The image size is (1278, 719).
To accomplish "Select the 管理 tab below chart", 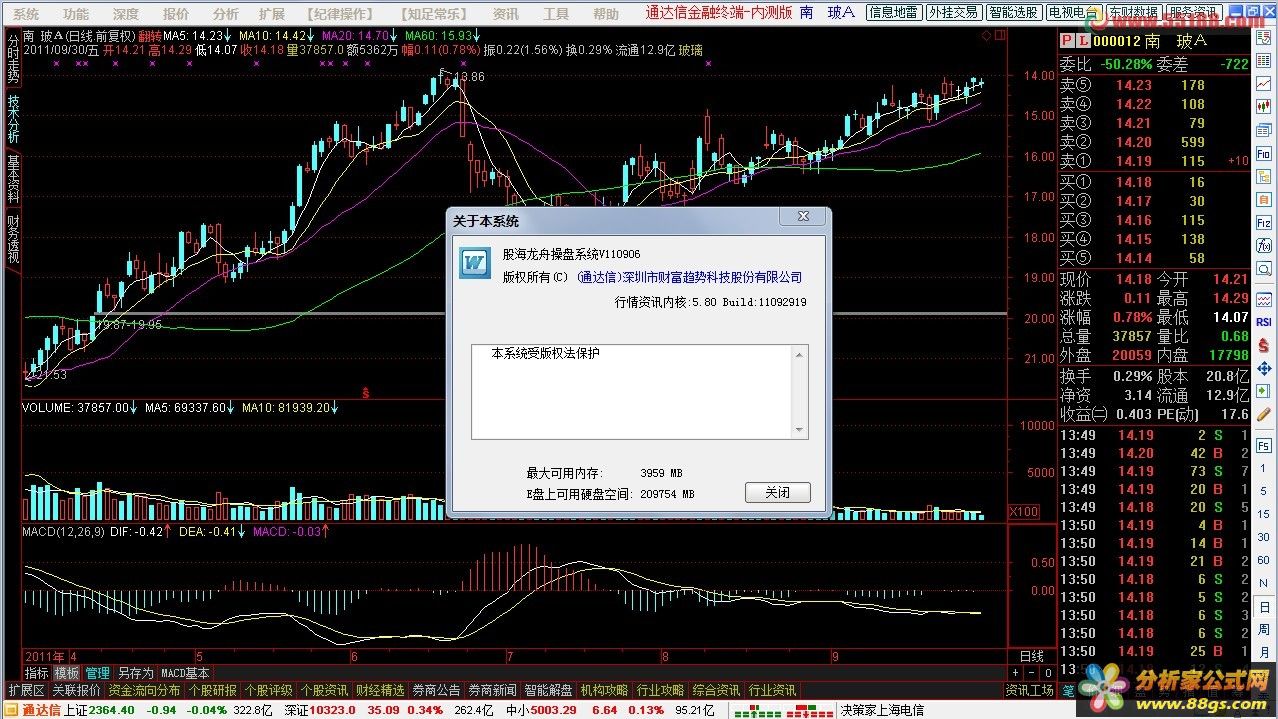I will [97, 673].
